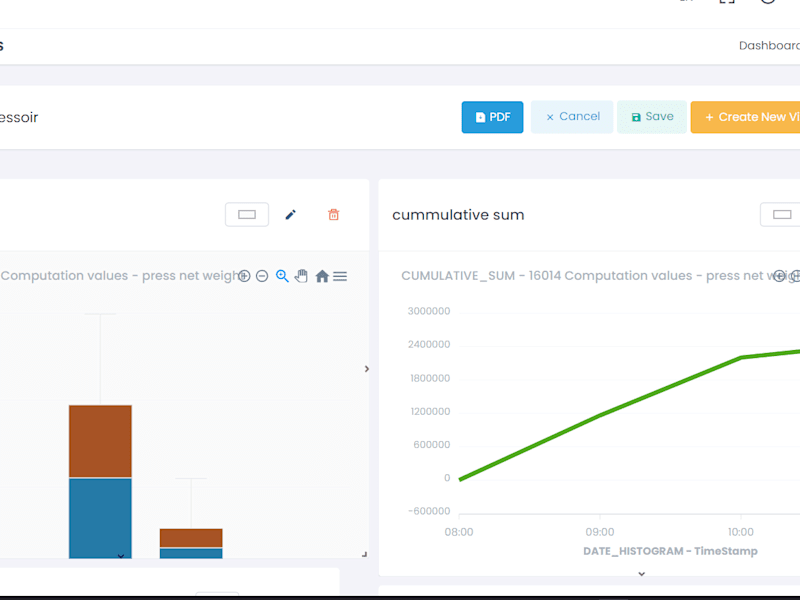
Task: Delete the bar chart with trash icon
Action: [334, 215]
